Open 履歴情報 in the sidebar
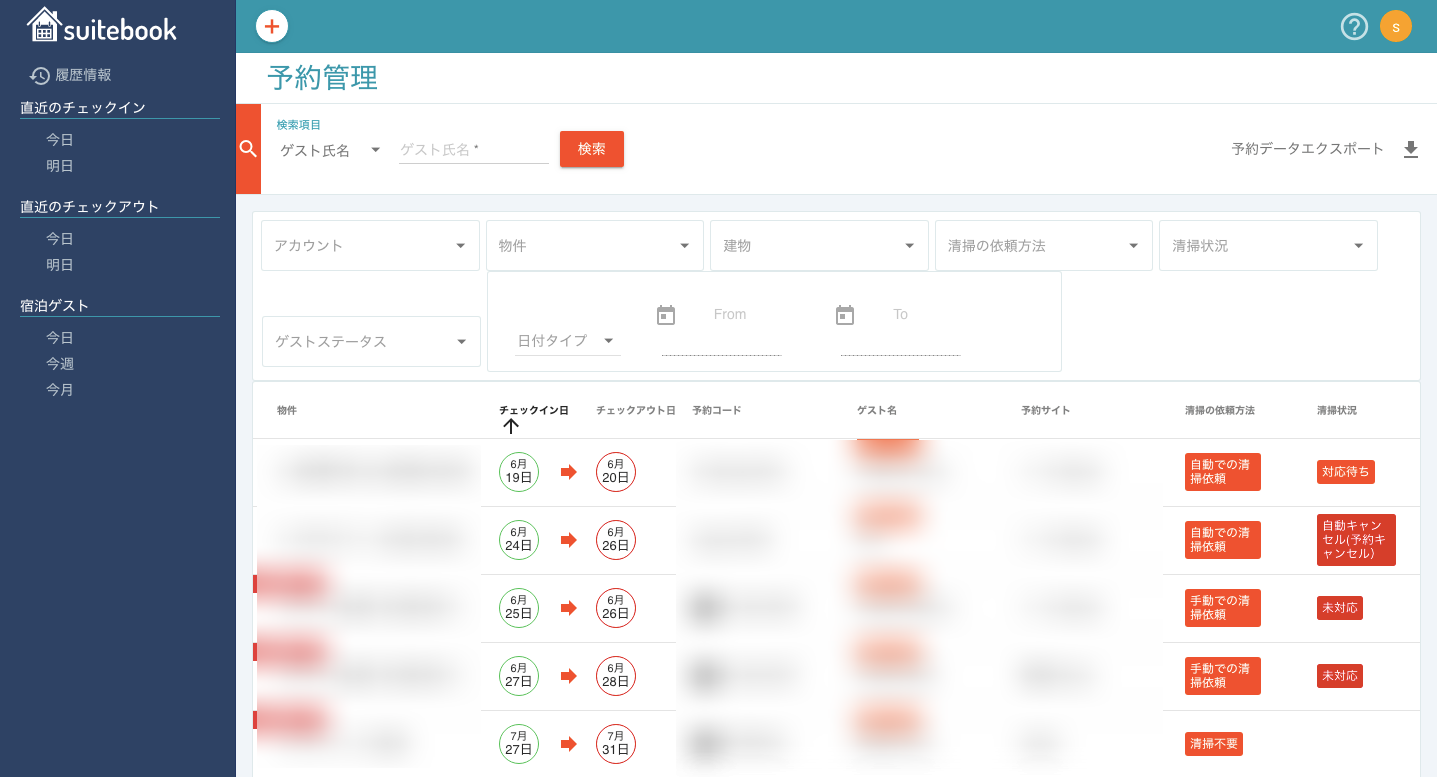 pyautogui.click(x=83, y=75)
